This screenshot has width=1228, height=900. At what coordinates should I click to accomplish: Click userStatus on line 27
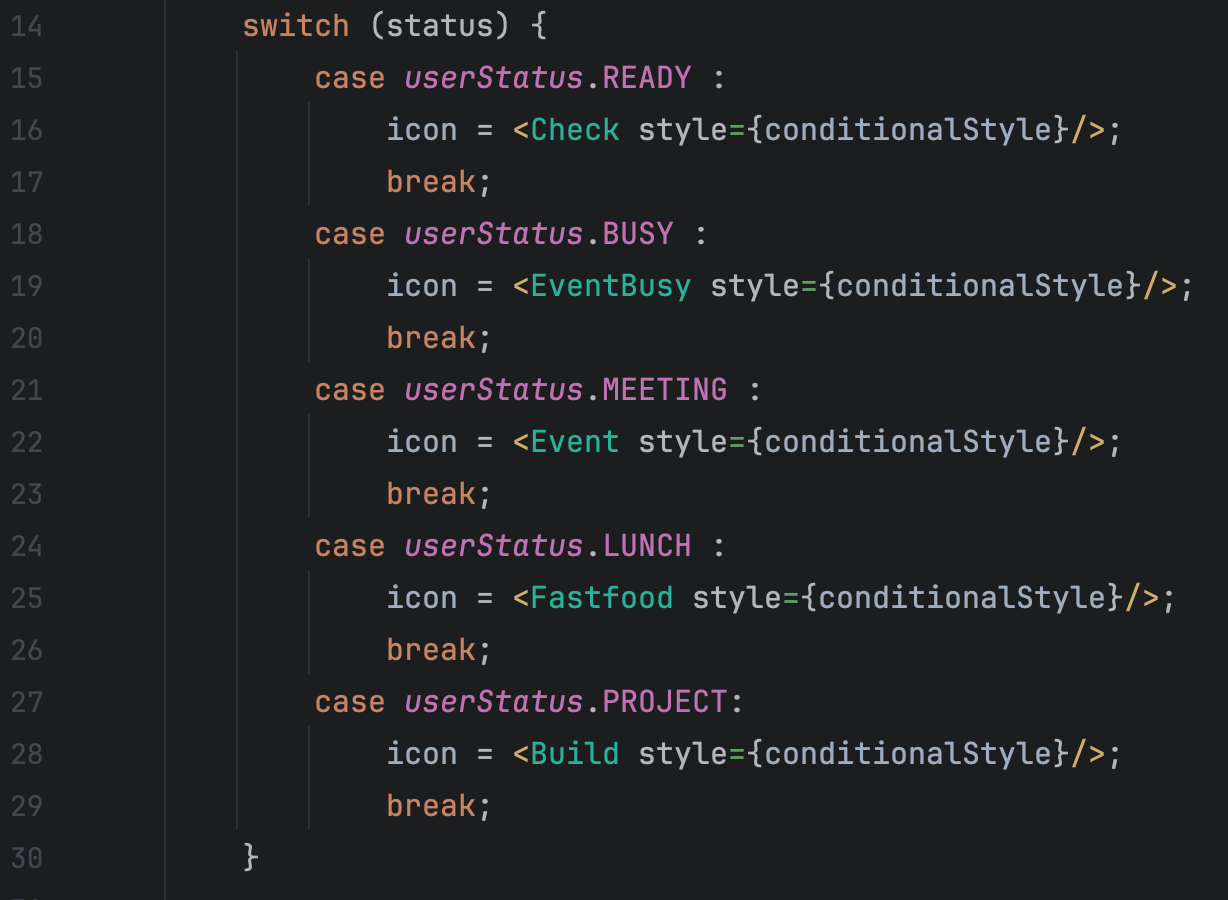[x=494, y=701]
